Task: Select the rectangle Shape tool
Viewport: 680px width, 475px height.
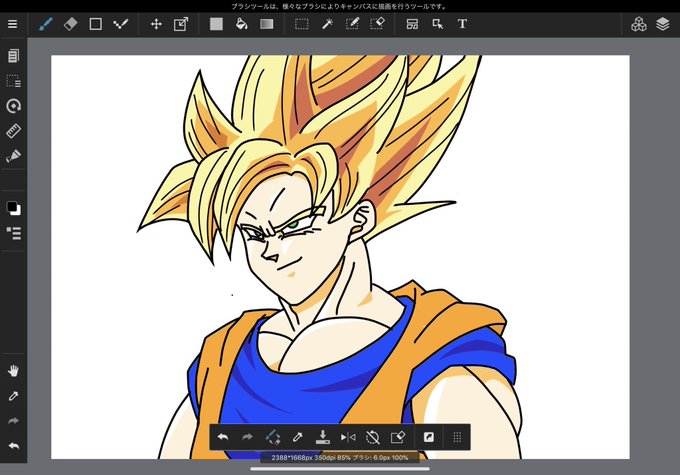Action: pos(95,24)
